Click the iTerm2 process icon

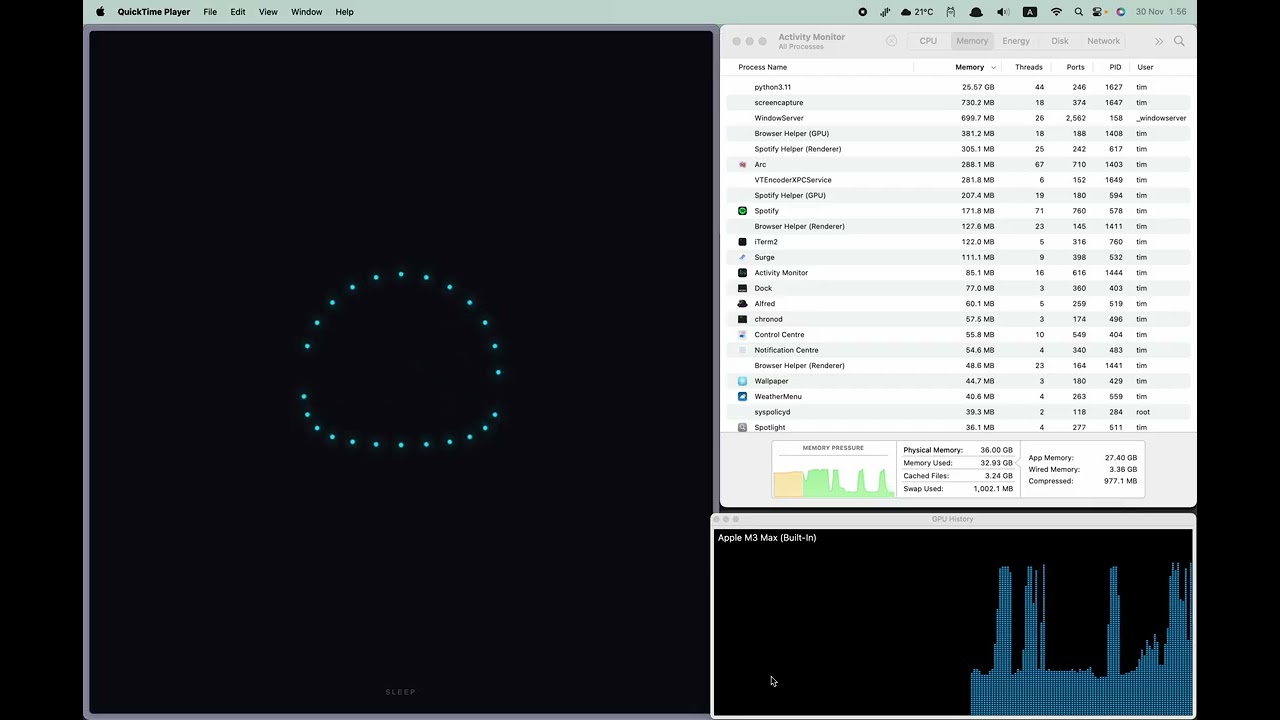click(x=742, y=242)
